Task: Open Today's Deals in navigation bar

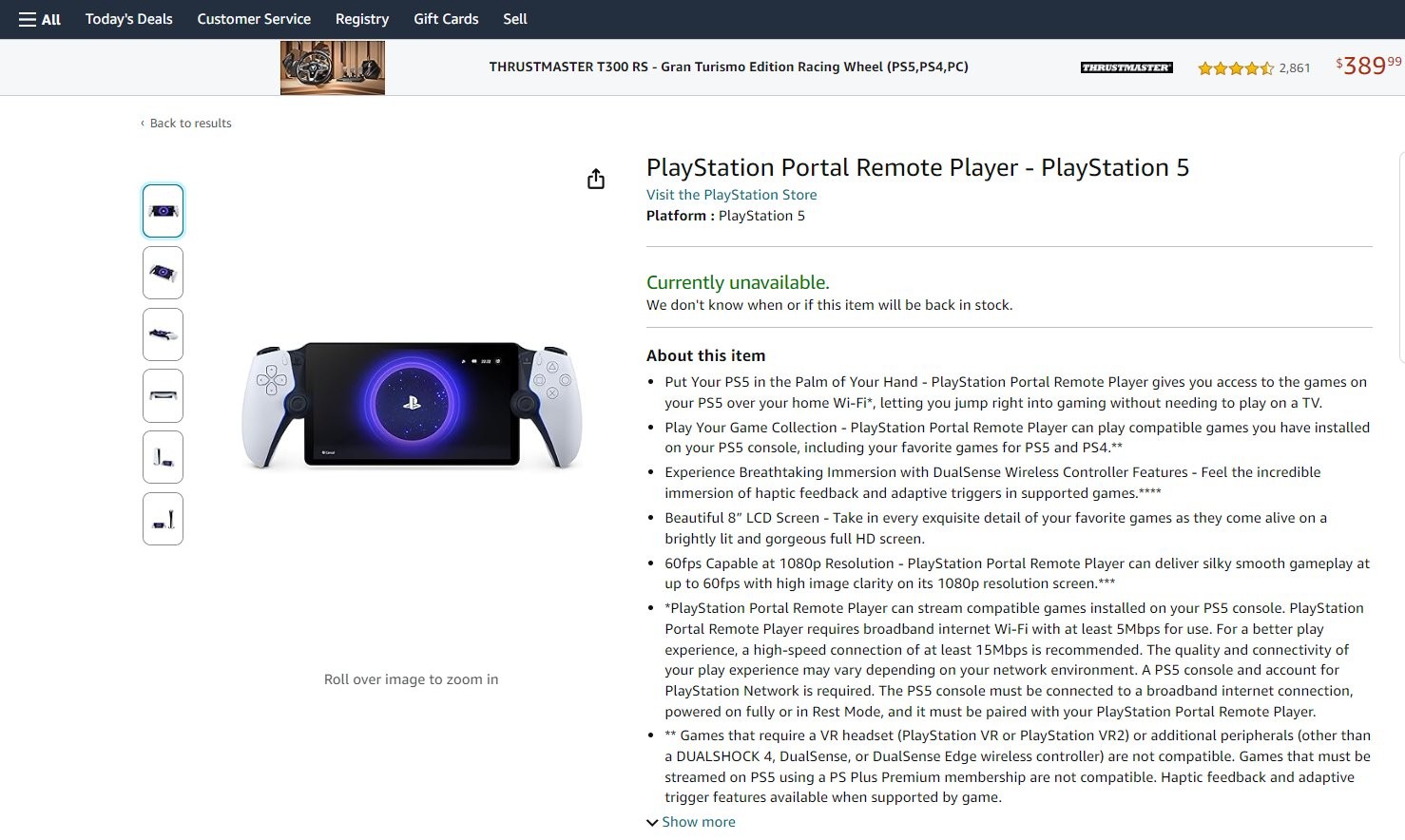Action: (x=129, y=19)
